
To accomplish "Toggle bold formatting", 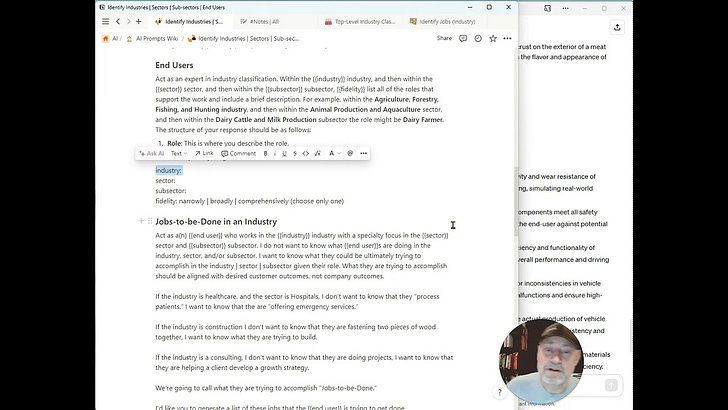I will [x=266, y=153].
